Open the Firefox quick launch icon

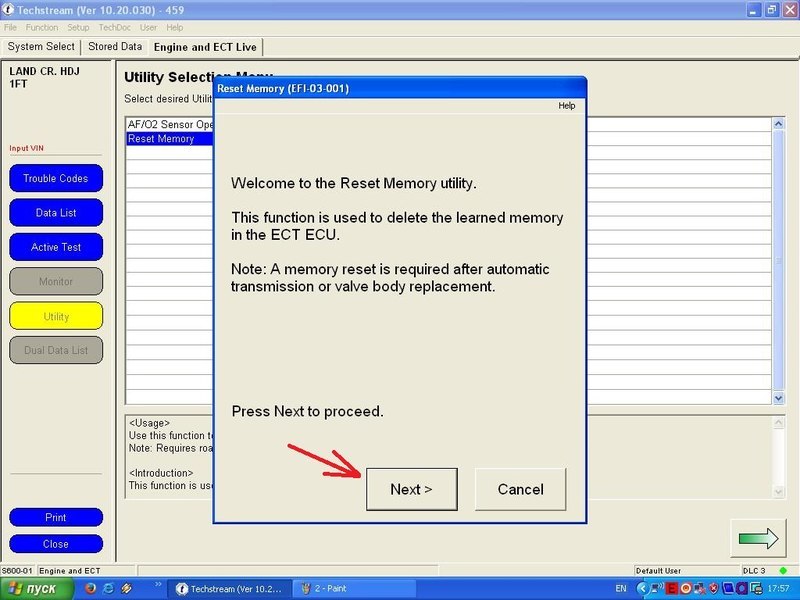(90, 589)
